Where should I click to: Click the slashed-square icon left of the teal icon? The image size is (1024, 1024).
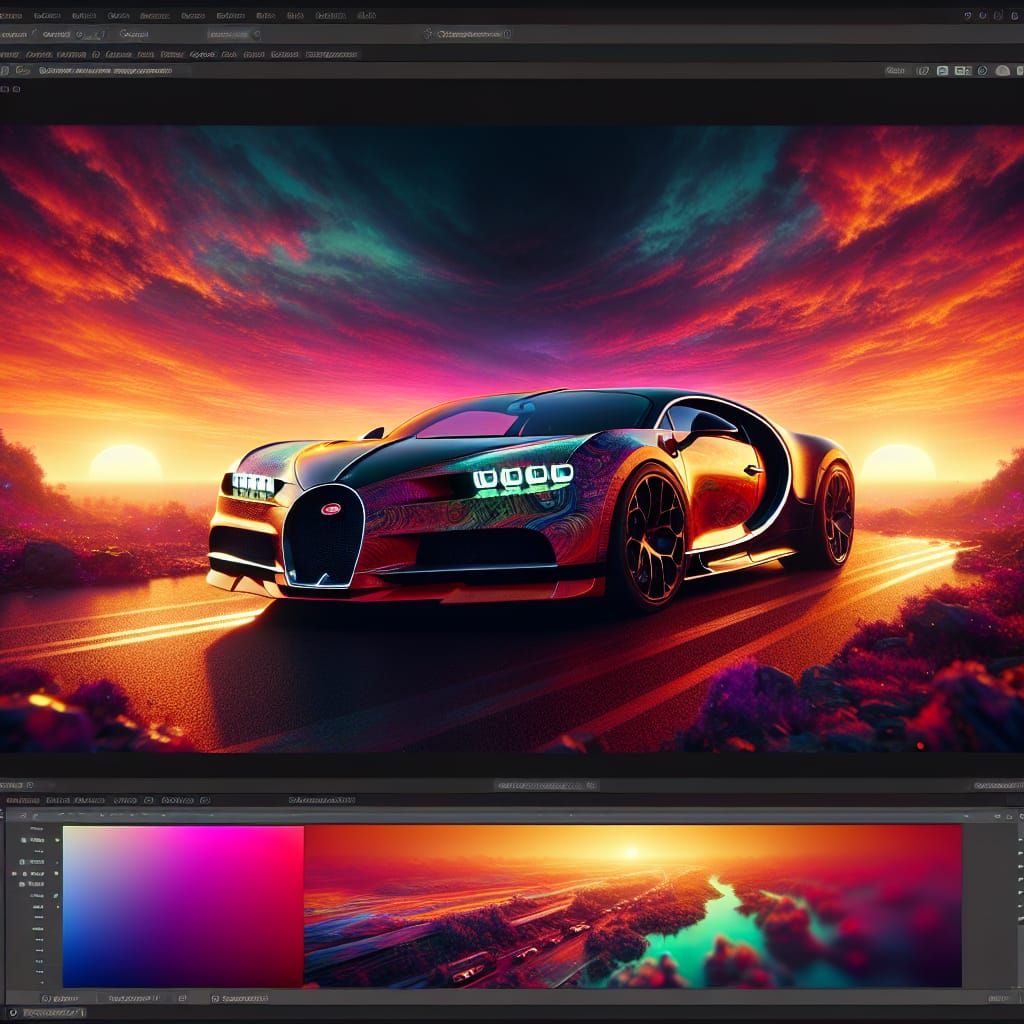(x=923, y=70)
